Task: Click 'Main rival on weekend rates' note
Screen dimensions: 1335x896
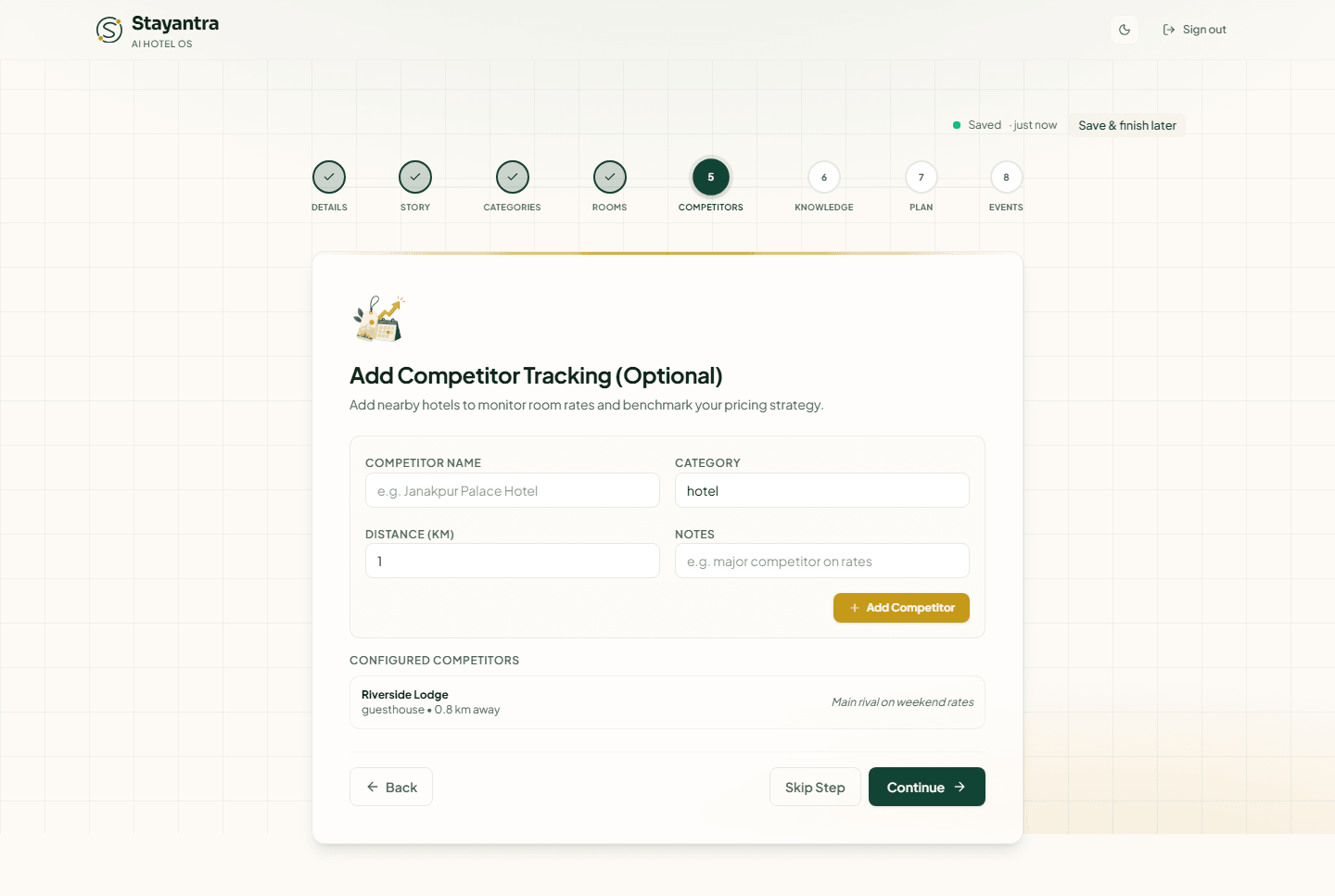Action: click(903, 702)
